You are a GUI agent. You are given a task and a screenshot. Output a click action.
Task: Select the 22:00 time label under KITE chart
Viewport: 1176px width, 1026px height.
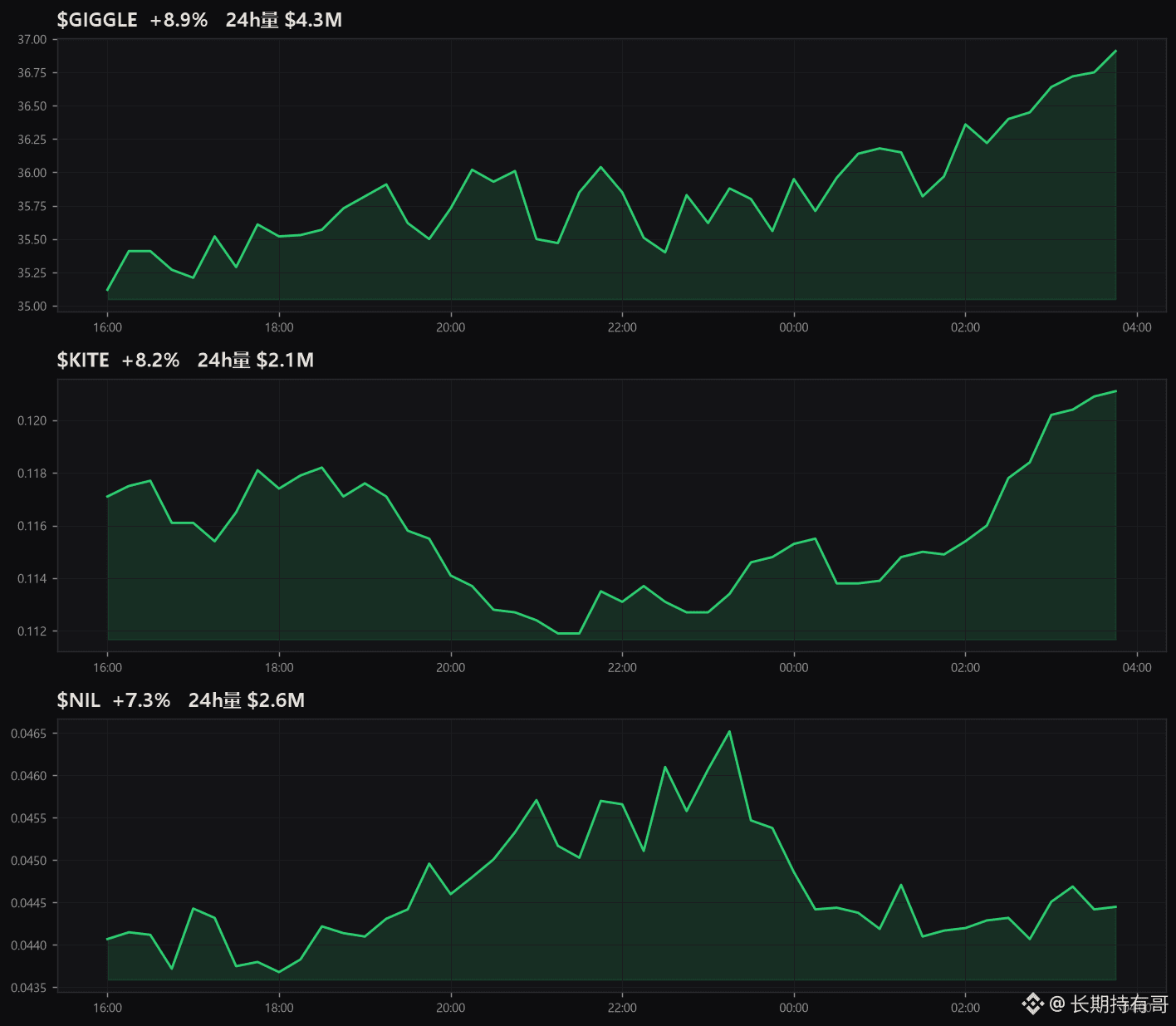click(x=622, y=667)
